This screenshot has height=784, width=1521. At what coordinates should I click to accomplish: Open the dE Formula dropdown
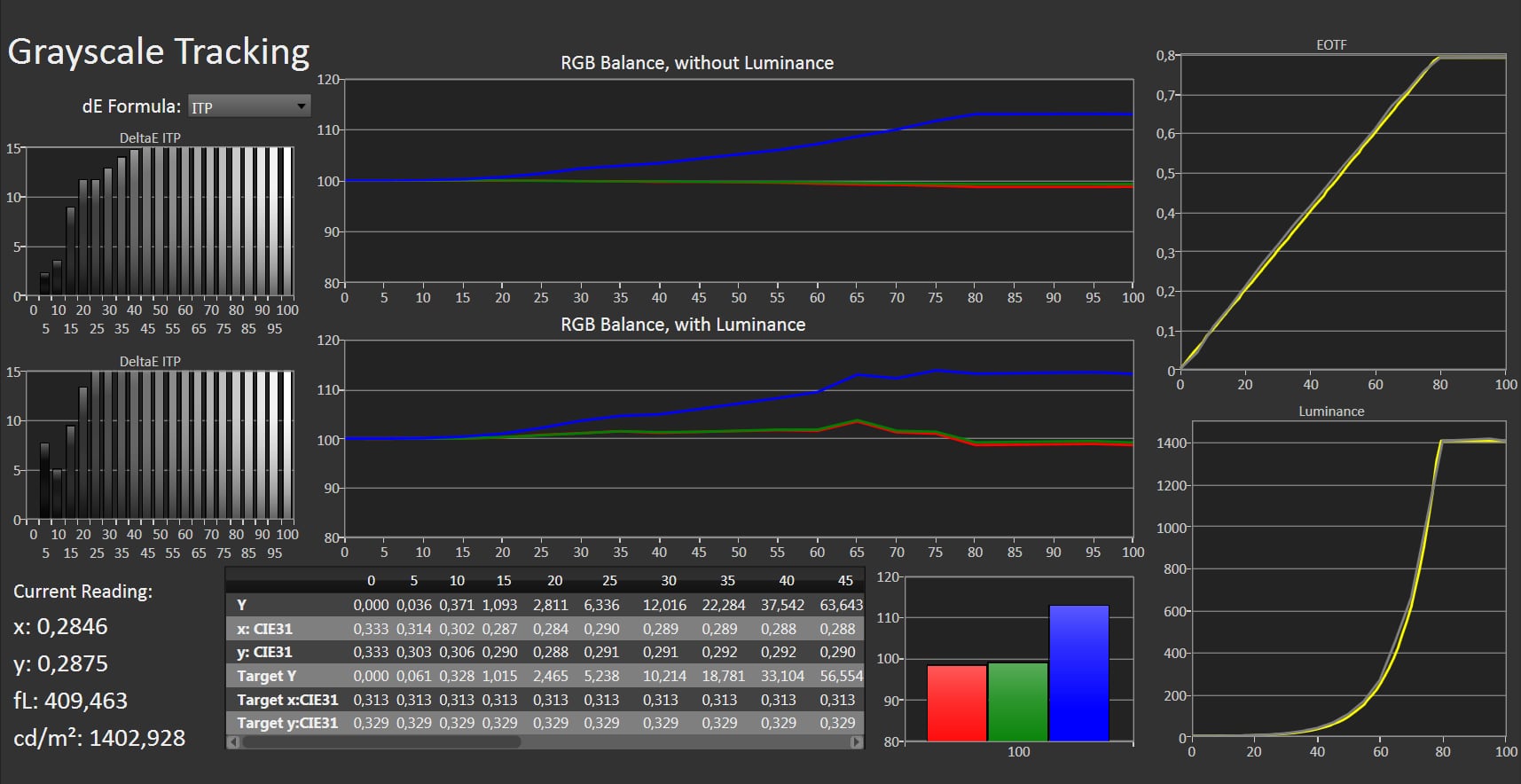249,106
